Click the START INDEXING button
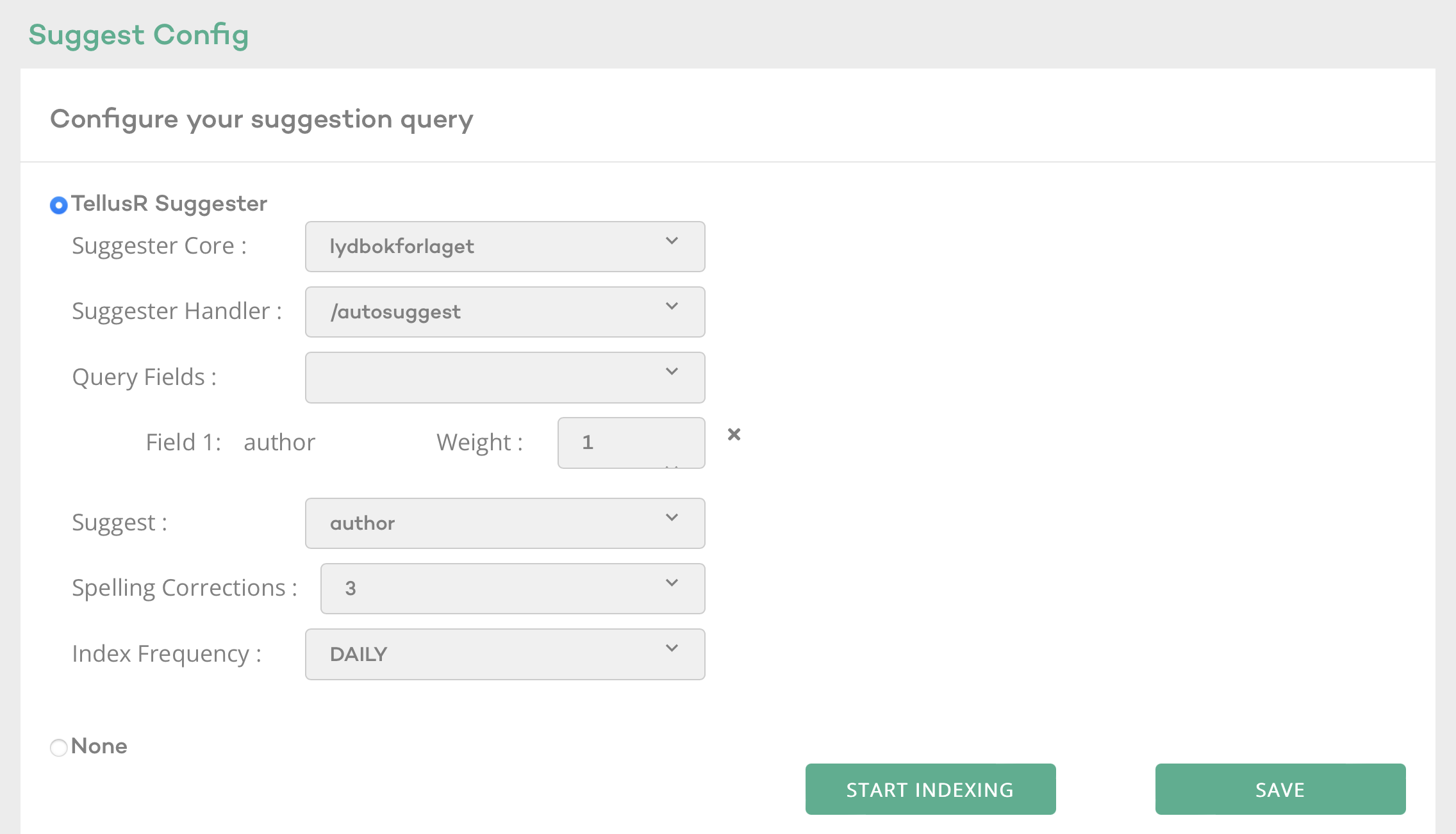 point(930,789)
